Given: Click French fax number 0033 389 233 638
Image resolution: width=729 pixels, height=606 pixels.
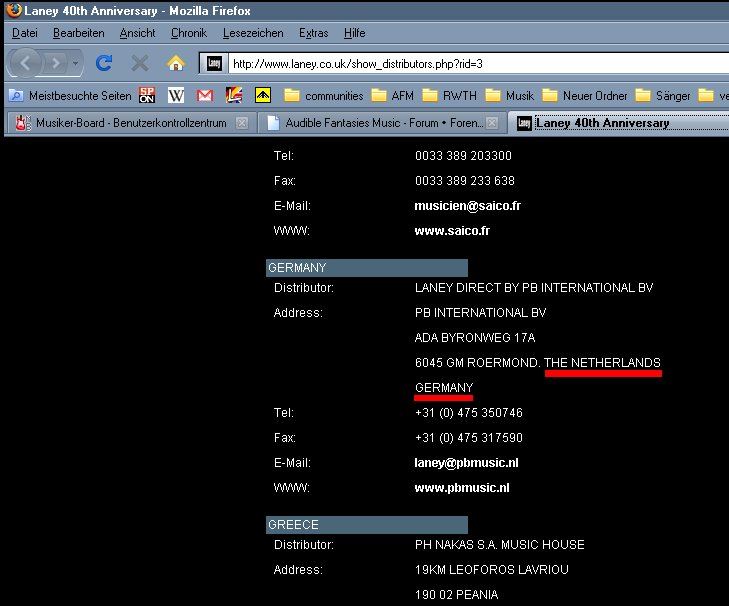Looking at the screenshot, I should 464,181.
